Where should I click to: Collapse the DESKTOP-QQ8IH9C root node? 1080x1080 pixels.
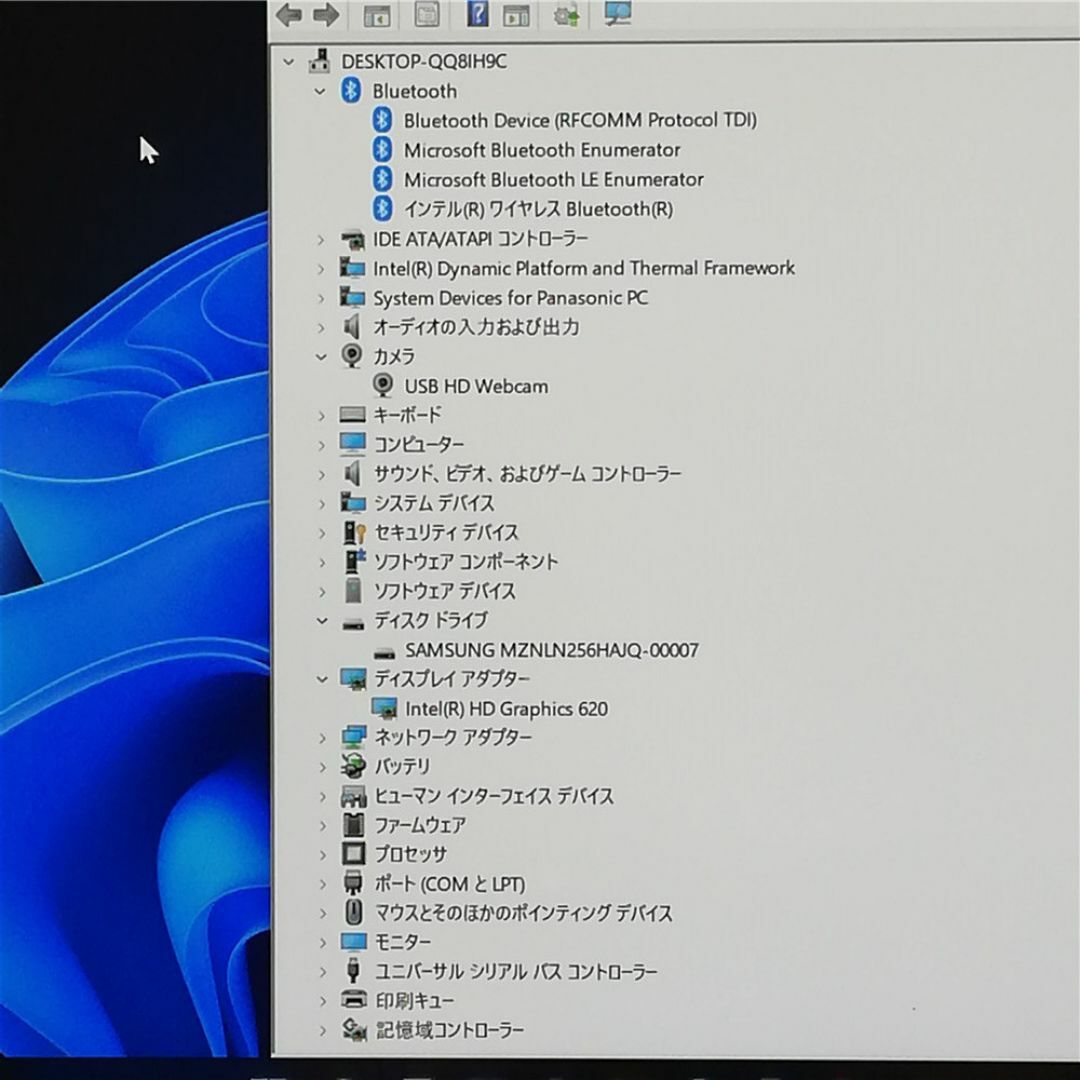[289, 62]
